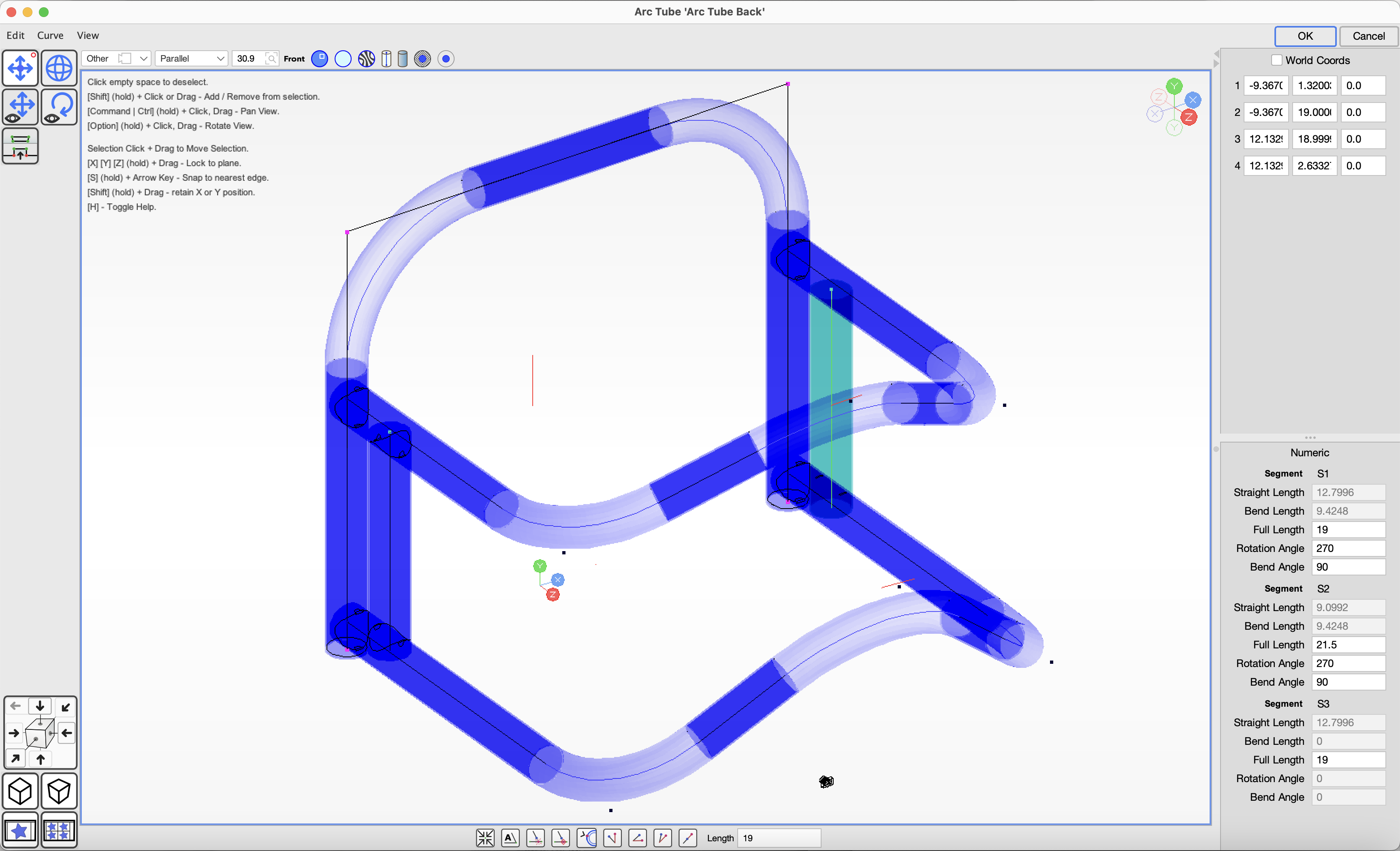1400x851 pixels.
Task: Click the fit-to-view converging arrows icon
Action: 484,838
